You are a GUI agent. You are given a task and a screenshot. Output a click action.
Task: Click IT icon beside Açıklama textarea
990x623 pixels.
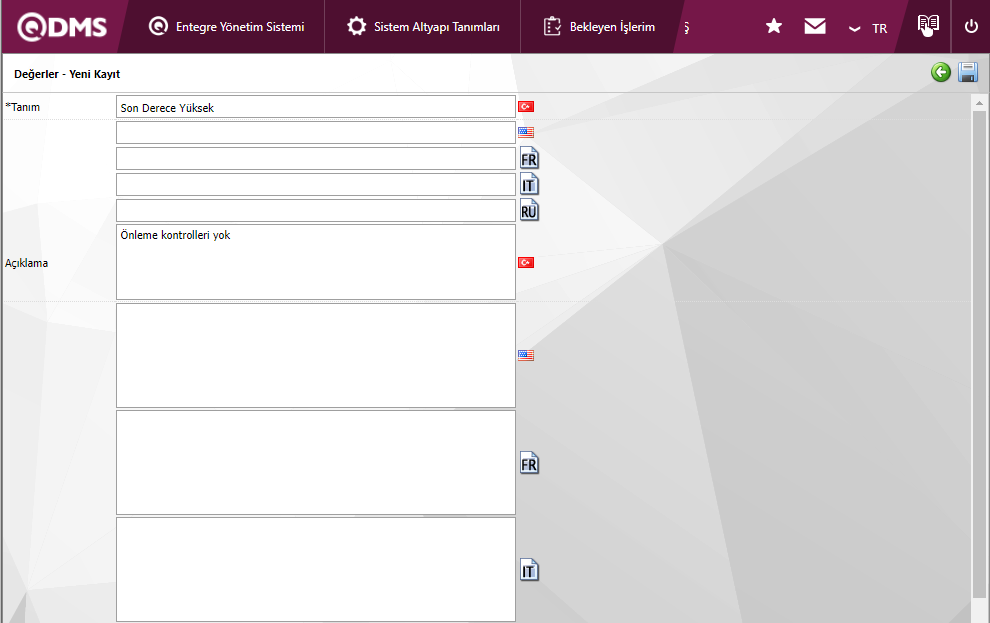(529, 571)
